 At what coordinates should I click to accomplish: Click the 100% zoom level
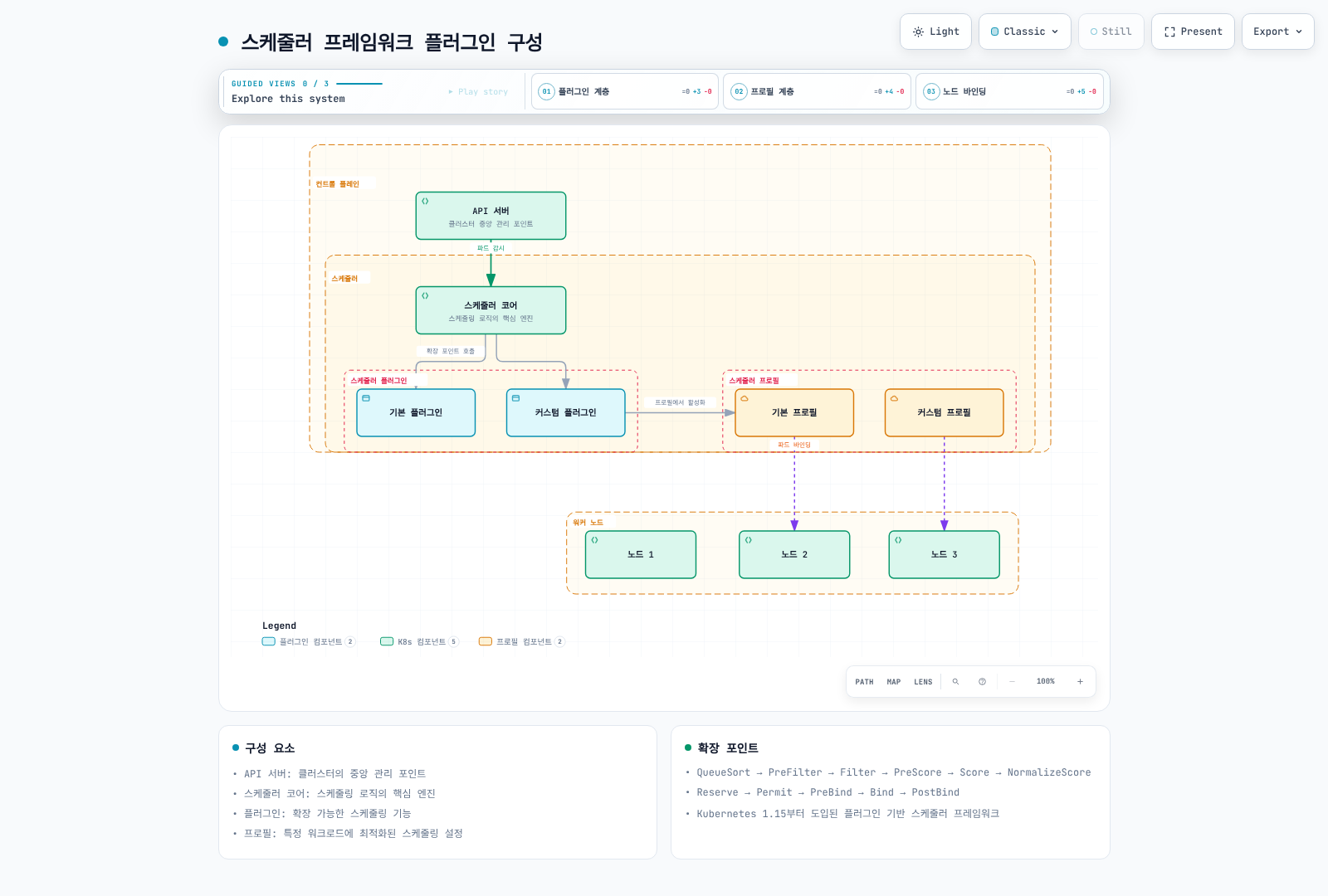[1046, 682]
